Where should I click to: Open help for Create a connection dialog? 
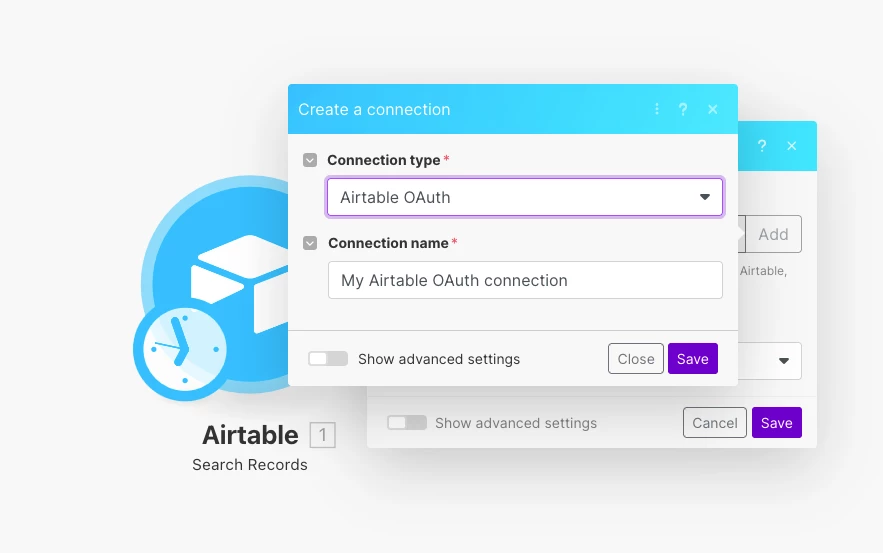(683, 109)
